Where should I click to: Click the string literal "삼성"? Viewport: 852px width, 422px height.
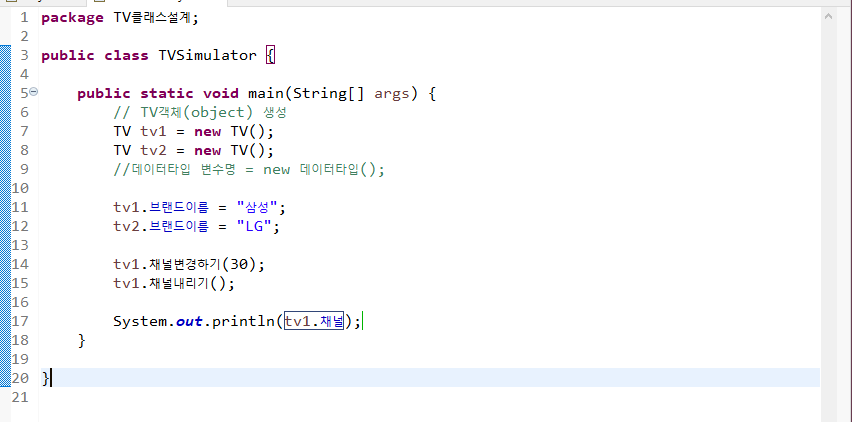[258, 207]
